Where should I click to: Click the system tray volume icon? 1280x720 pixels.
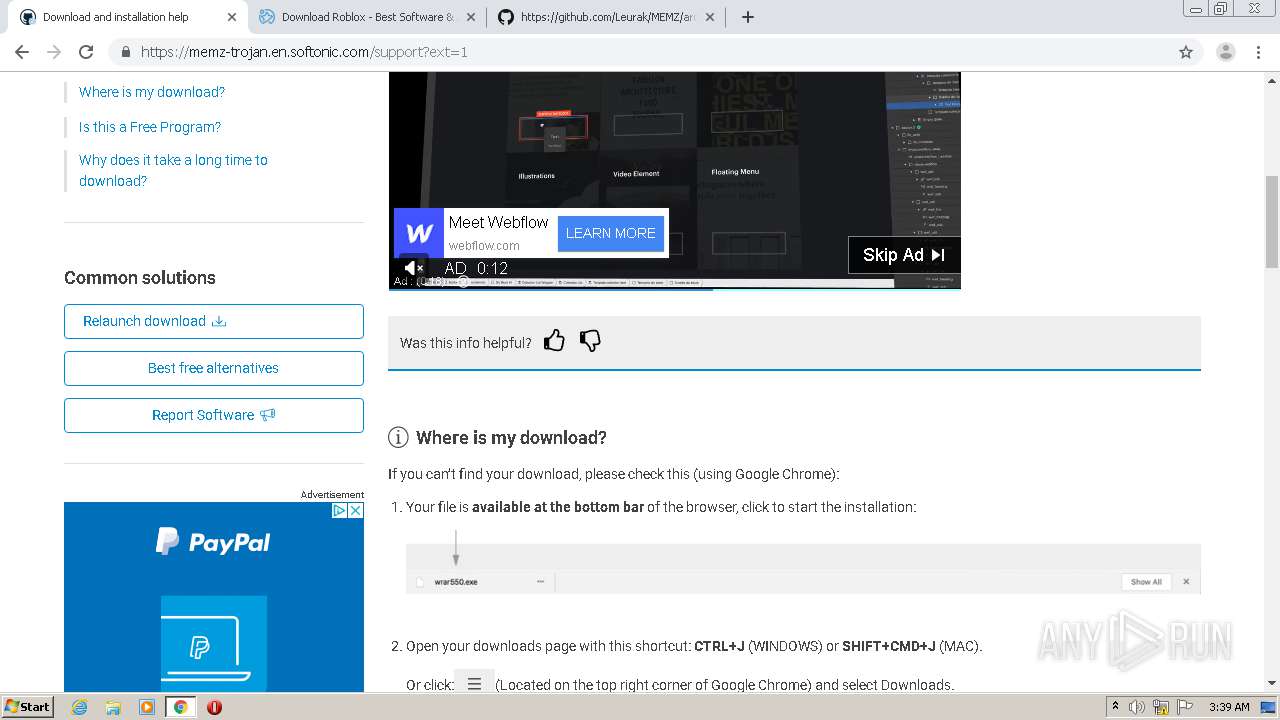[x=1137, y=707]
